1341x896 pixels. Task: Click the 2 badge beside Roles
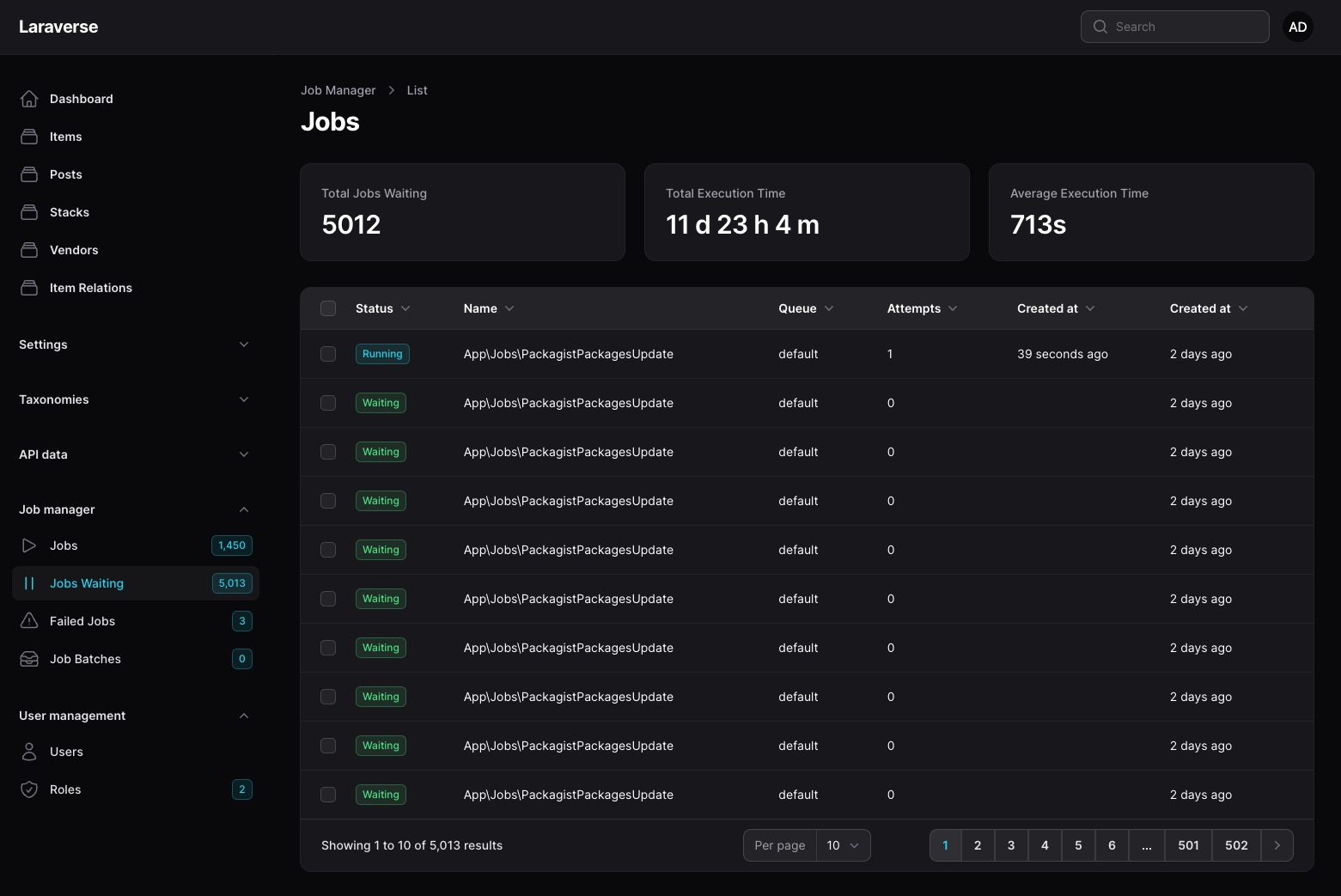[242, 789]
